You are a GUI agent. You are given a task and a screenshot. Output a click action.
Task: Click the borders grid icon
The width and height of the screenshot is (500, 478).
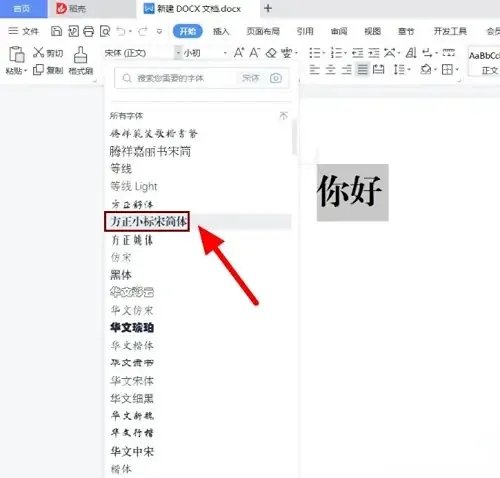[447, 69]
